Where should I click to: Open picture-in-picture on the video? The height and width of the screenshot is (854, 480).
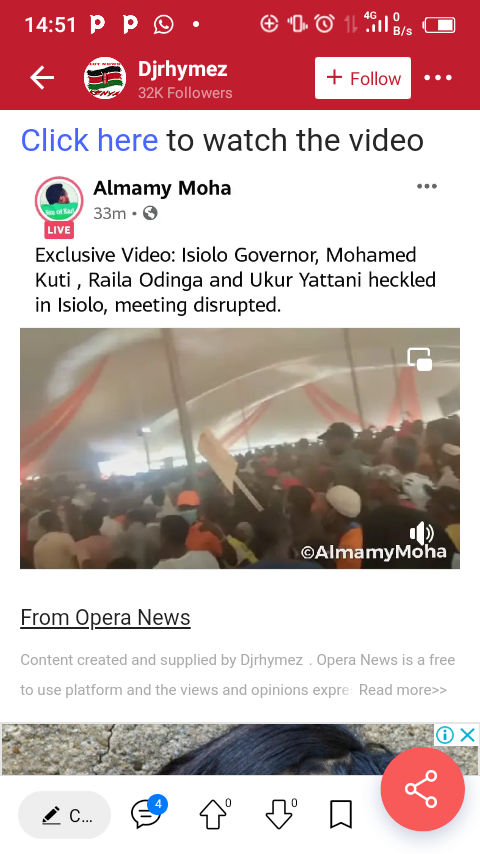click(420, 359)
